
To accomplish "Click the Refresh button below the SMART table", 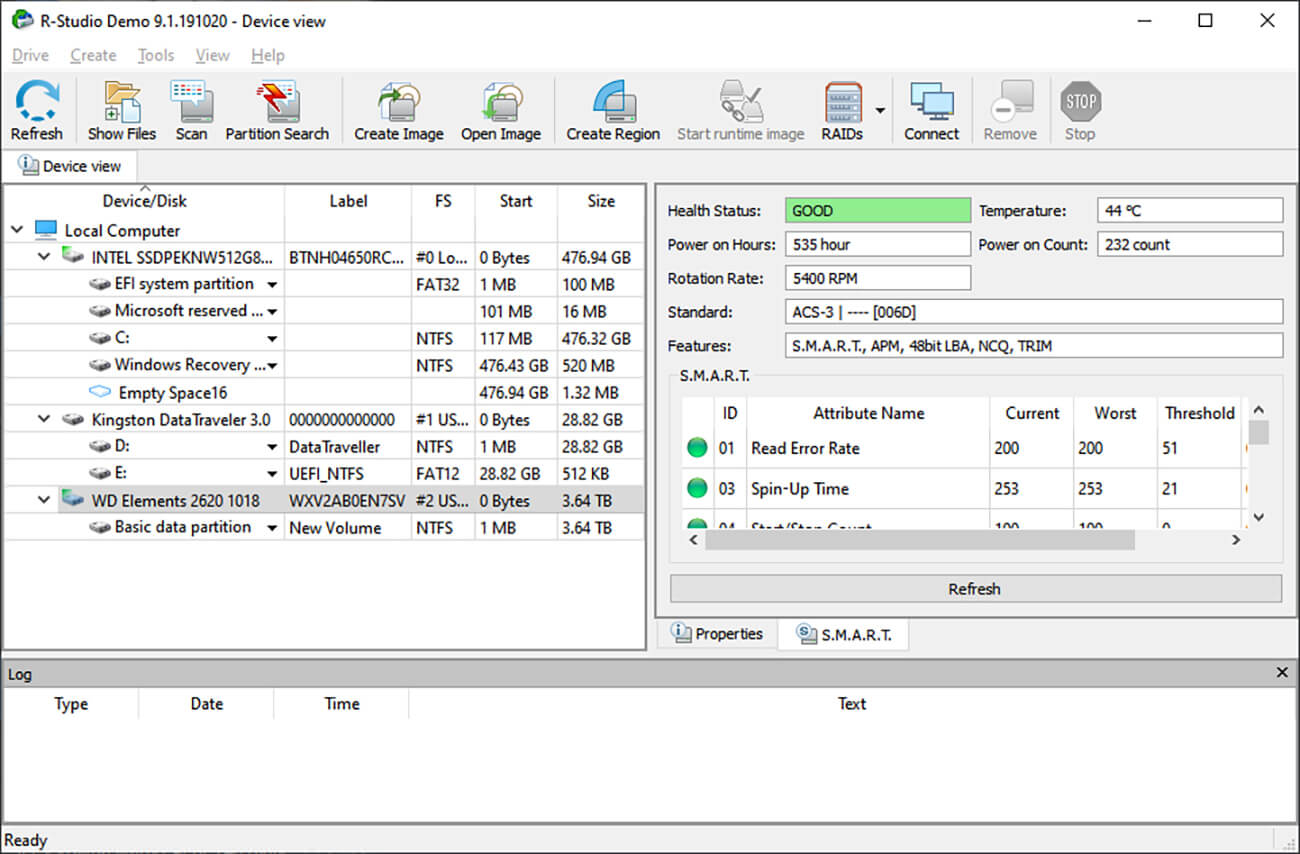I will pyautogui.click(x=973, y=588).
